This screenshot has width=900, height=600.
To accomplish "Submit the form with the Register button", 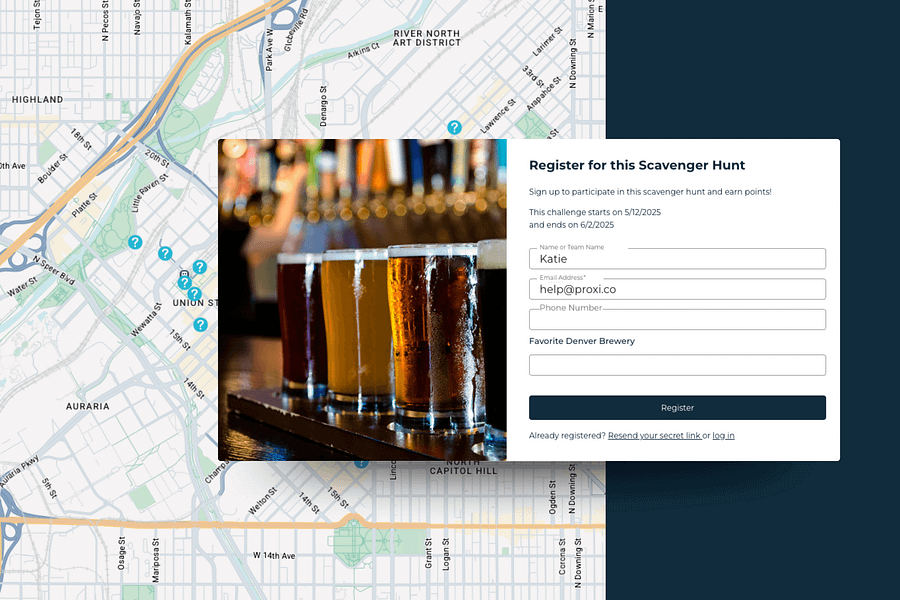I will click(677, 408).
